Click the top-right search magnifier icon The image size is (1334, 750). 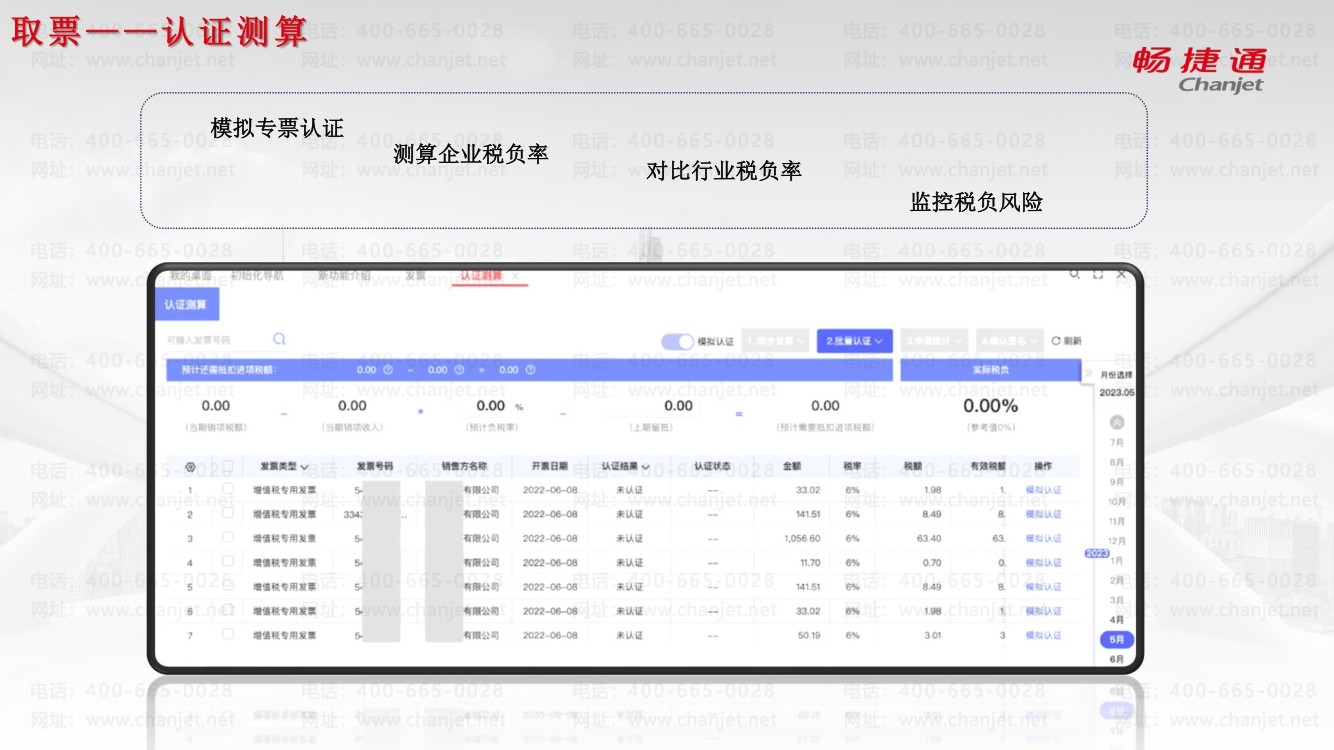pos(1075,274)
